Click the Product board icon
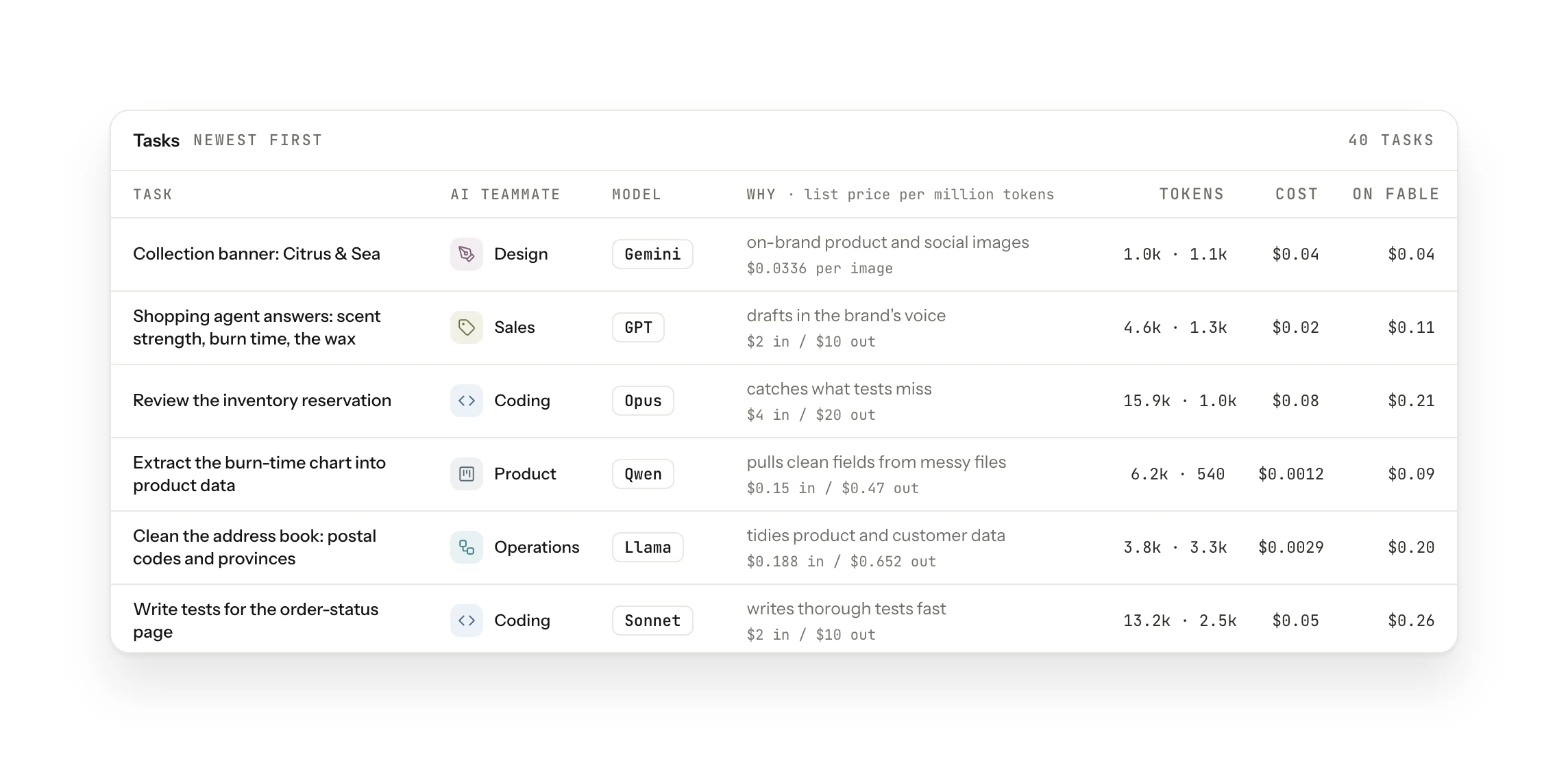1568x763 pixels. click(x=467, y=474)
